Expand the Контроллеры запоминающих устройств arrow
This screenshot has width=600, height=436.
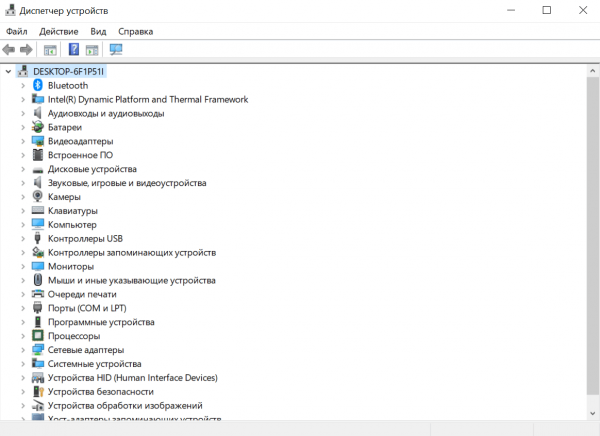point(23,253)
